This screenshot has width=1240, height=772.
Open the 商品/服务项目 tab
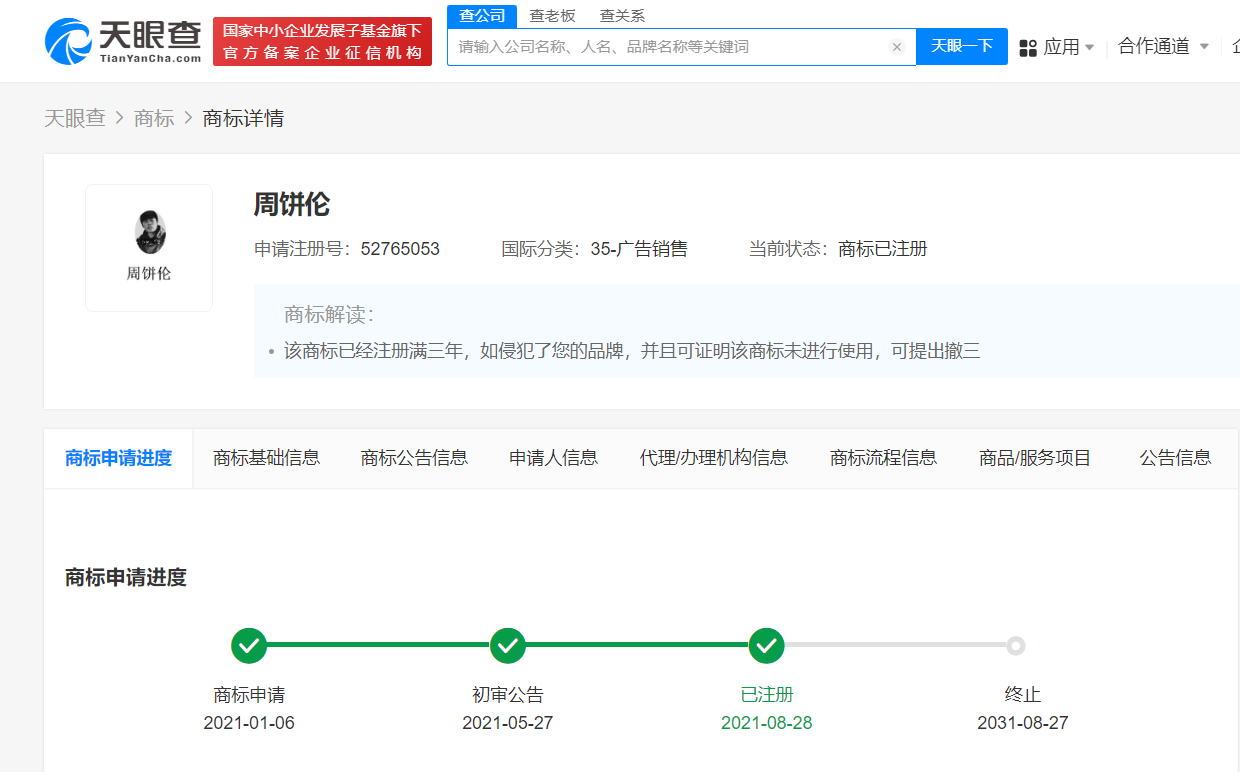click(1034, 458)
